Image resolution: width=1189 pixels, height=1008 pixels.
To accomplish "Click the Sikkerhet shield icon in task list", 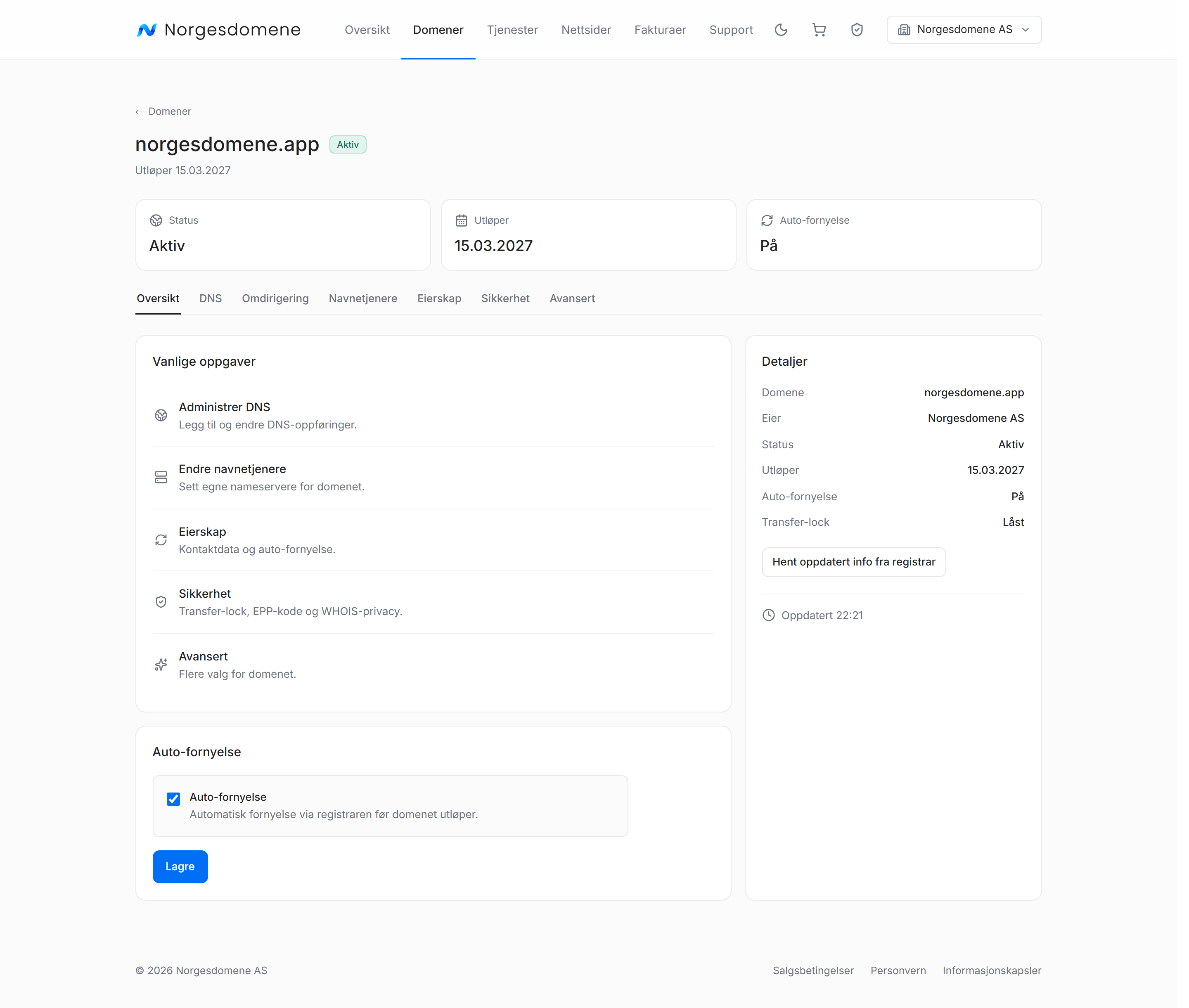I will coord(161,602).
